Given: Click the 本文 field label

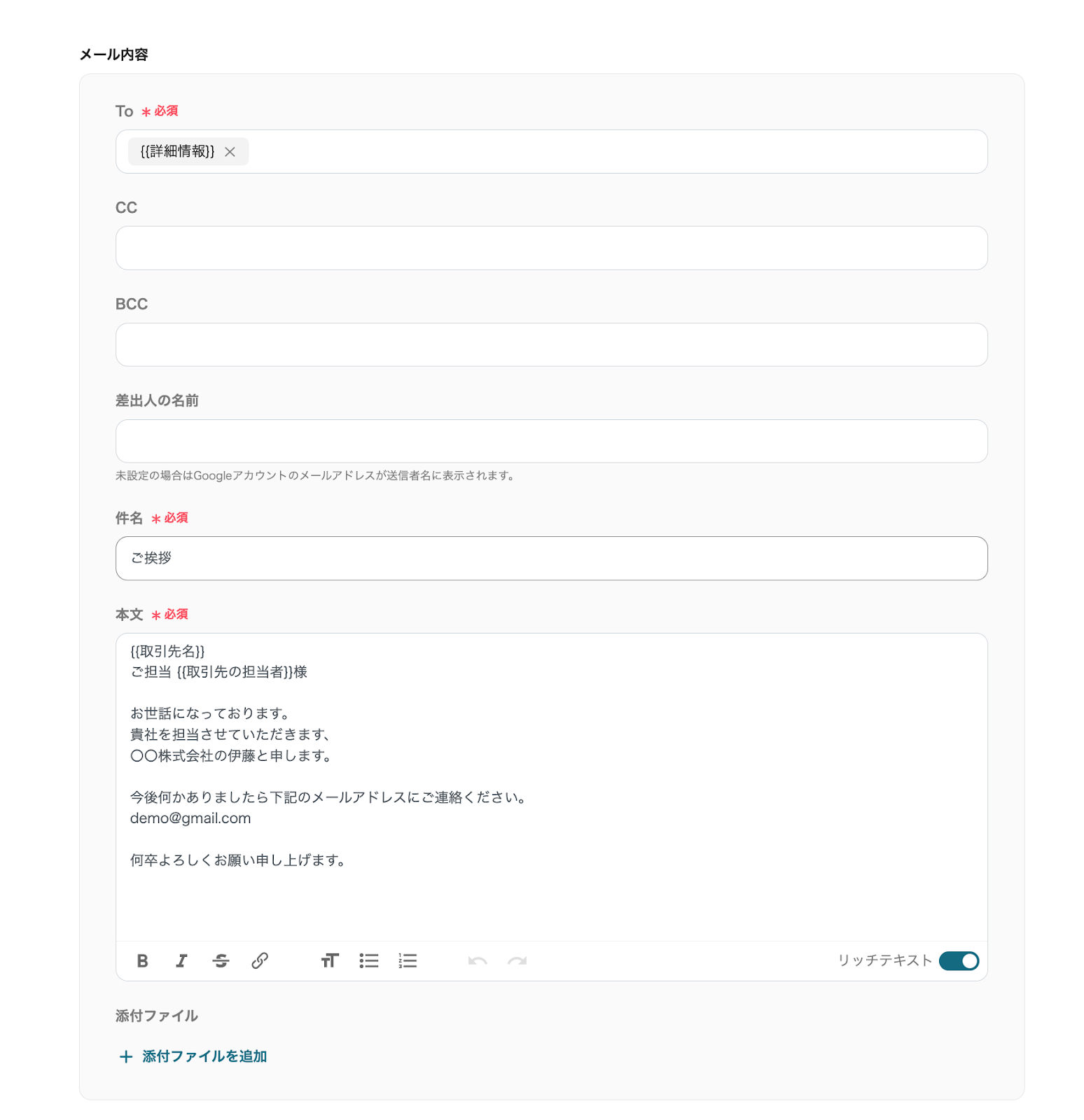Looking at the screenshot, I should pos(129,615).
